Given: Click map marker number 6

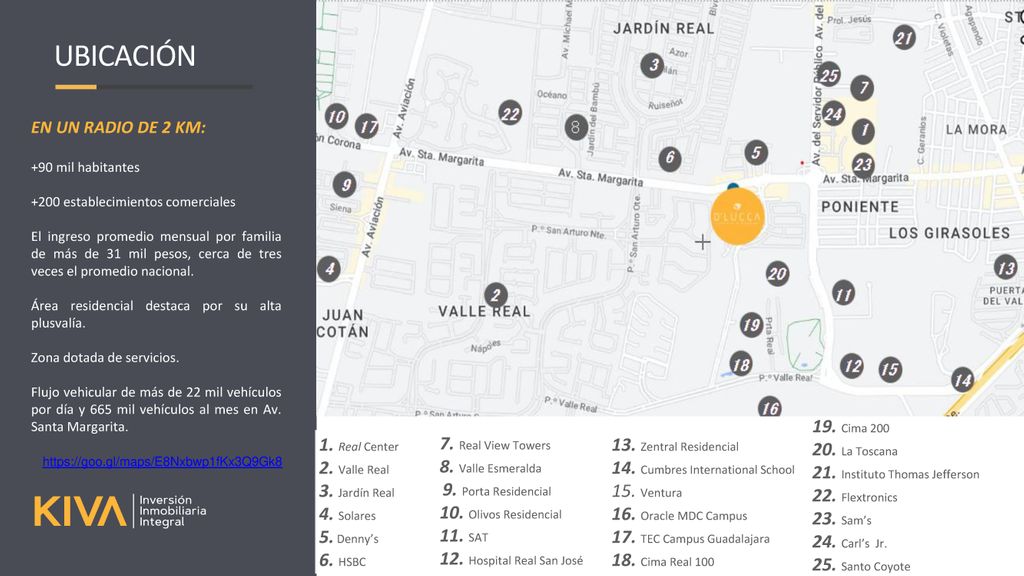Looking at the screenshot, I should (x=669, y=158).
